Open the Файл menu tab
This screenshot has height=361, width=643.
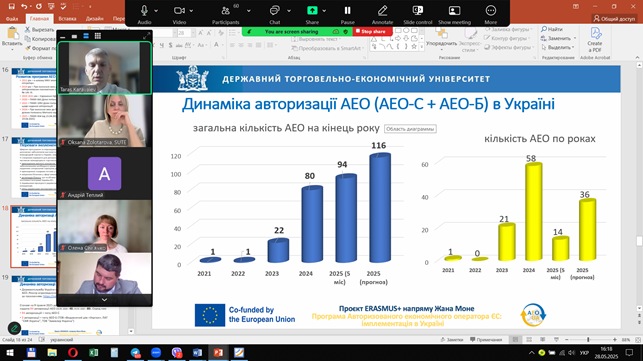tap(12, 18)
